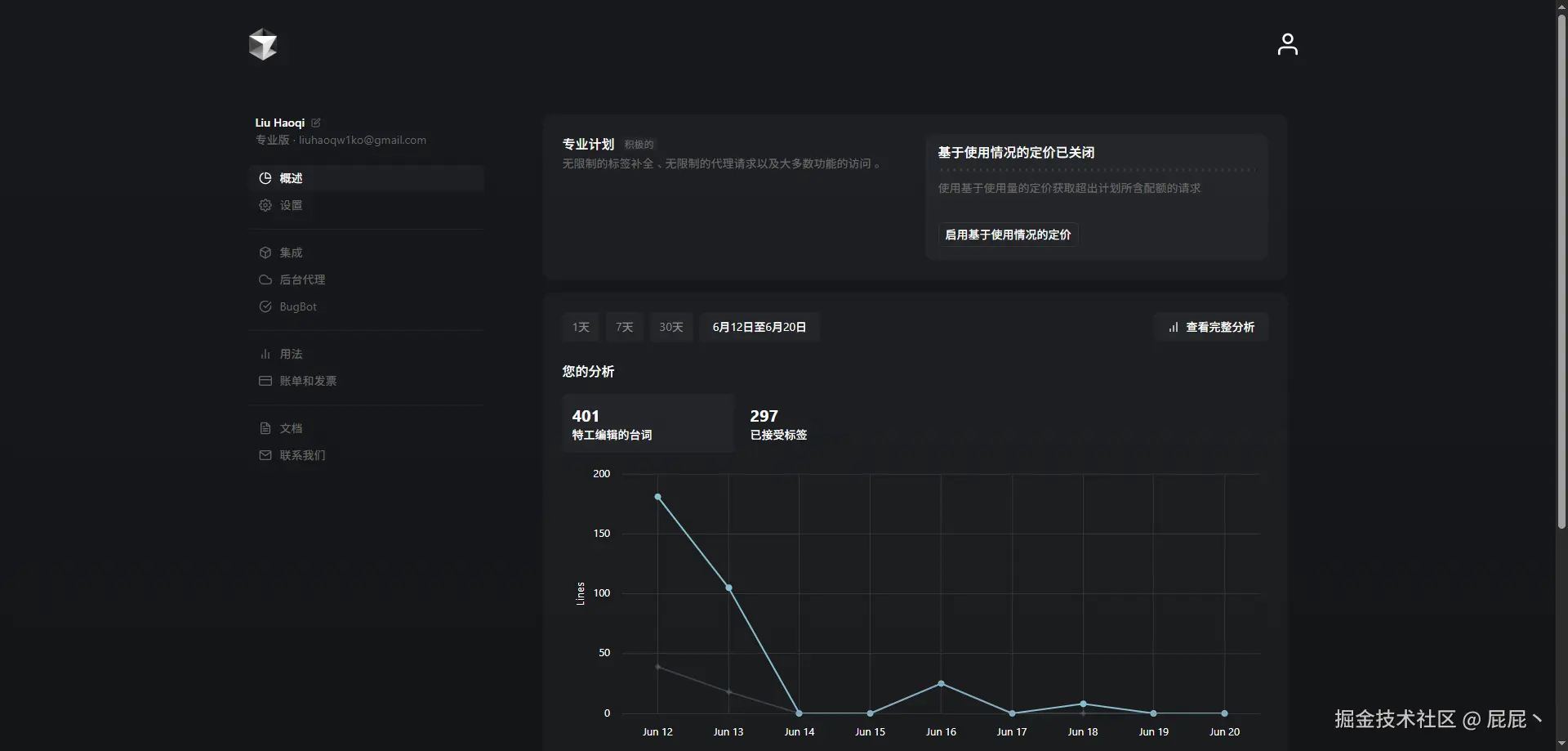The height and width of the screenshot is (751, 1568).
Task: Select the 集成 integrations item
Action: click(291, 253)
